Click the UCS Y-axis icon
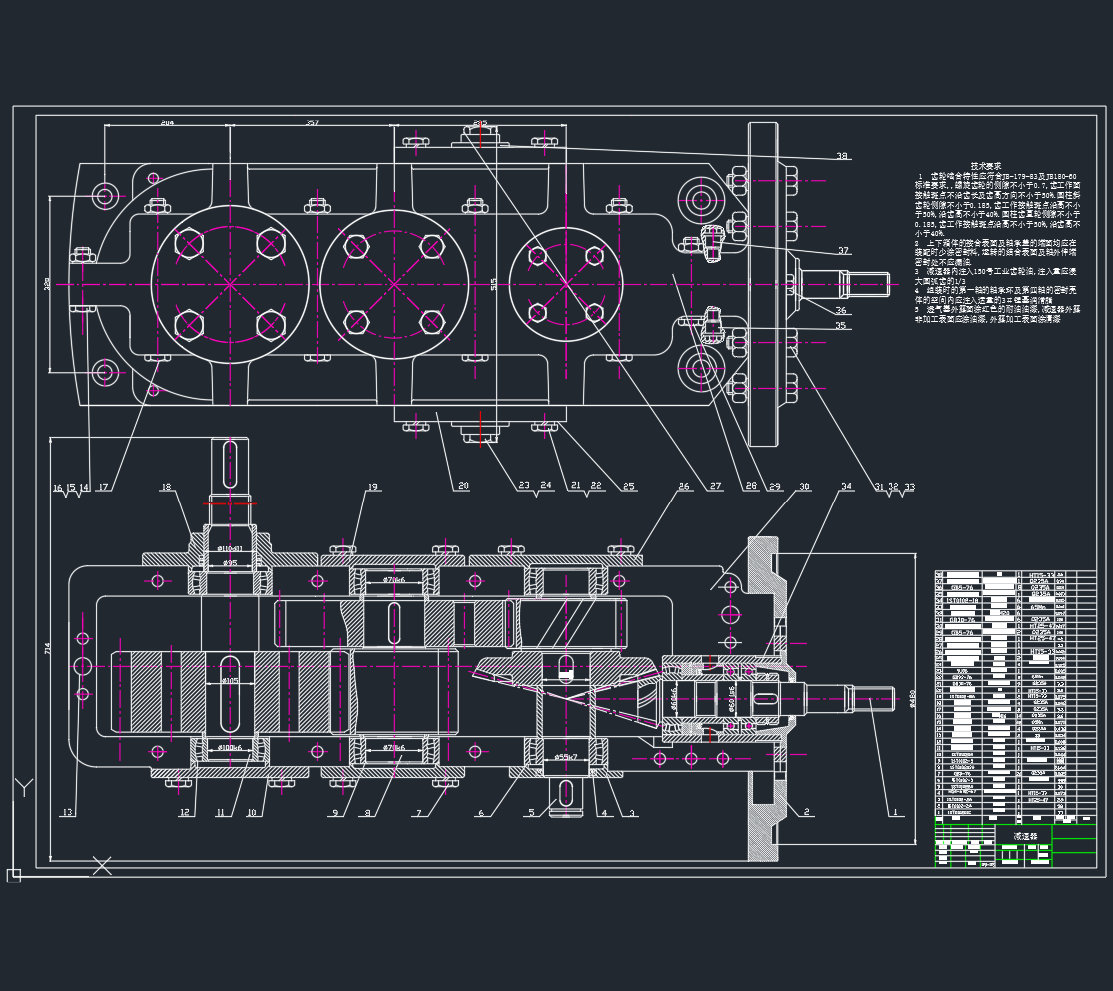Viewport: 1113px width, 991px height. (25, 787)
